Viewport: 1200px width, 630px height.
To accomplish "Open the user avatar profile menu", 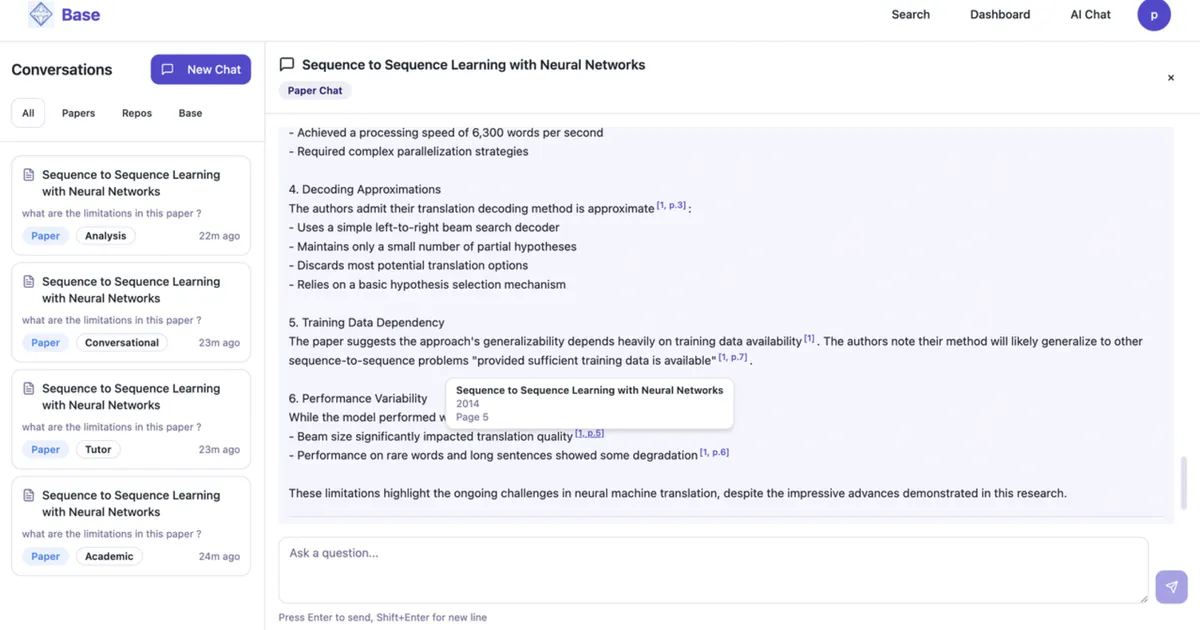I will 1154,15.
